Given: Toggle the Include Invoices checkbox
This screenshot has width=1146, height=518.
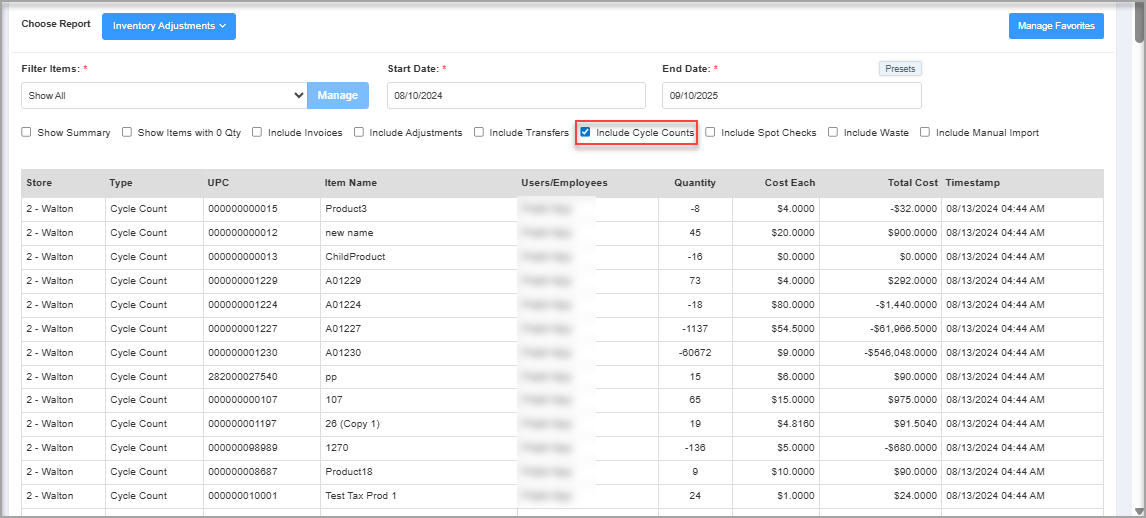Looking at the screenshot, I should pyautogui.click(x=257, y=132).
